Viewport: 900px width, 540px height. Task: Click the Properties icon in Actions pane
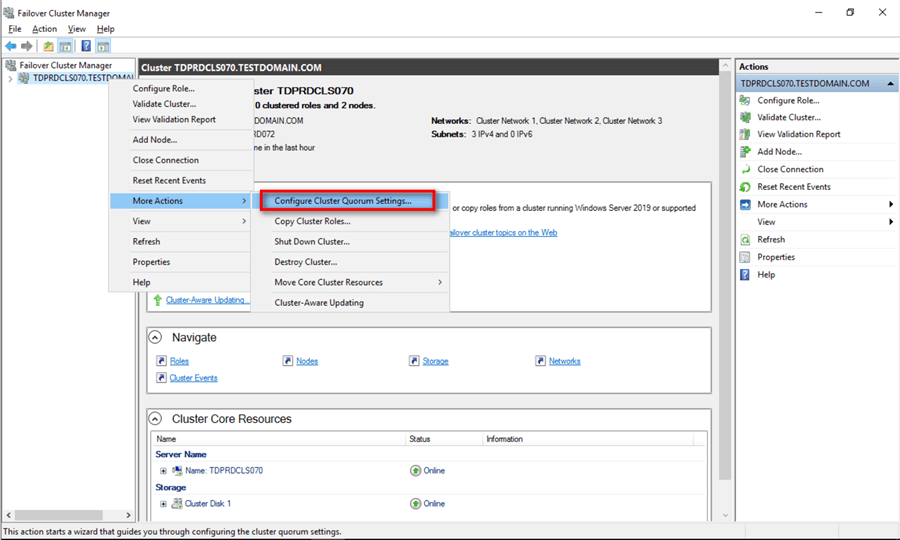745,257
